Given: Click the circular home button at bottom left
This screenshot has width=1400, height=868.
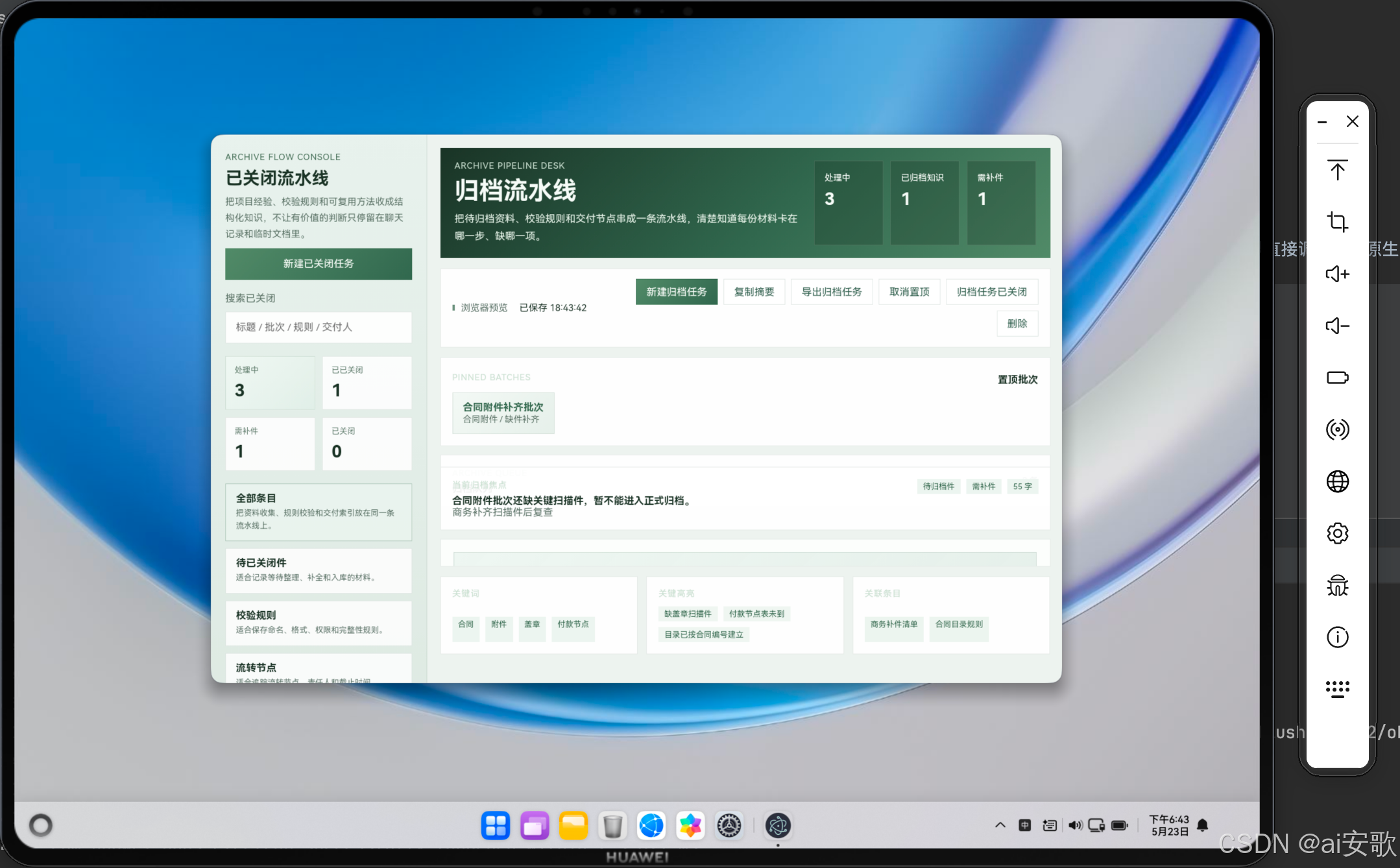Looking at the screenshot, I should (41, 825).
